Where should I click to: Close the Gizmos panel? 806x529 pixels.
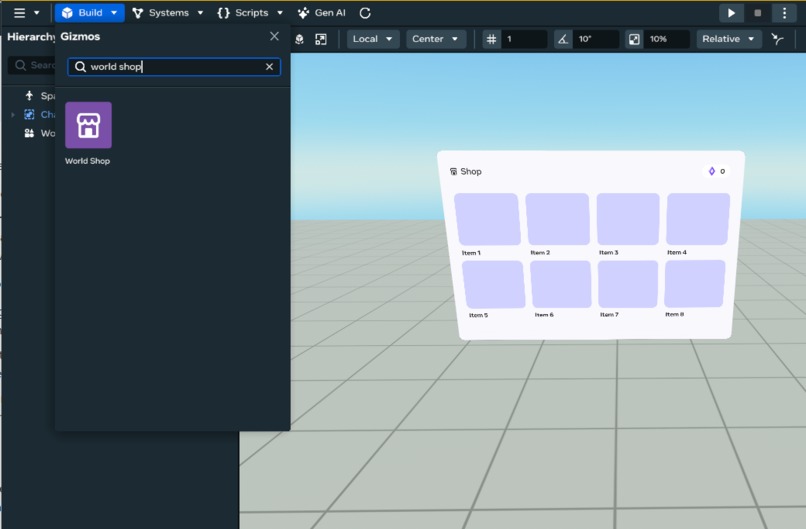tap(274, 37)
